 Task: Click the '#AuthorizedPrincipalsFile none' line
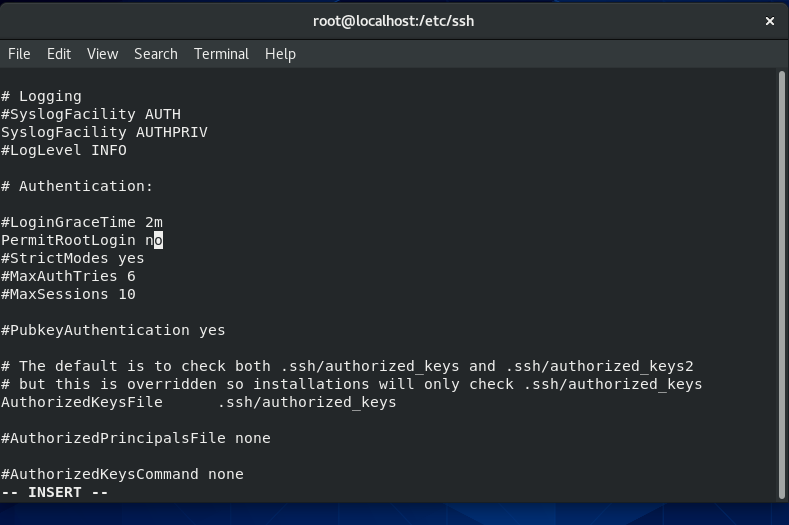[x=136, y=438]
